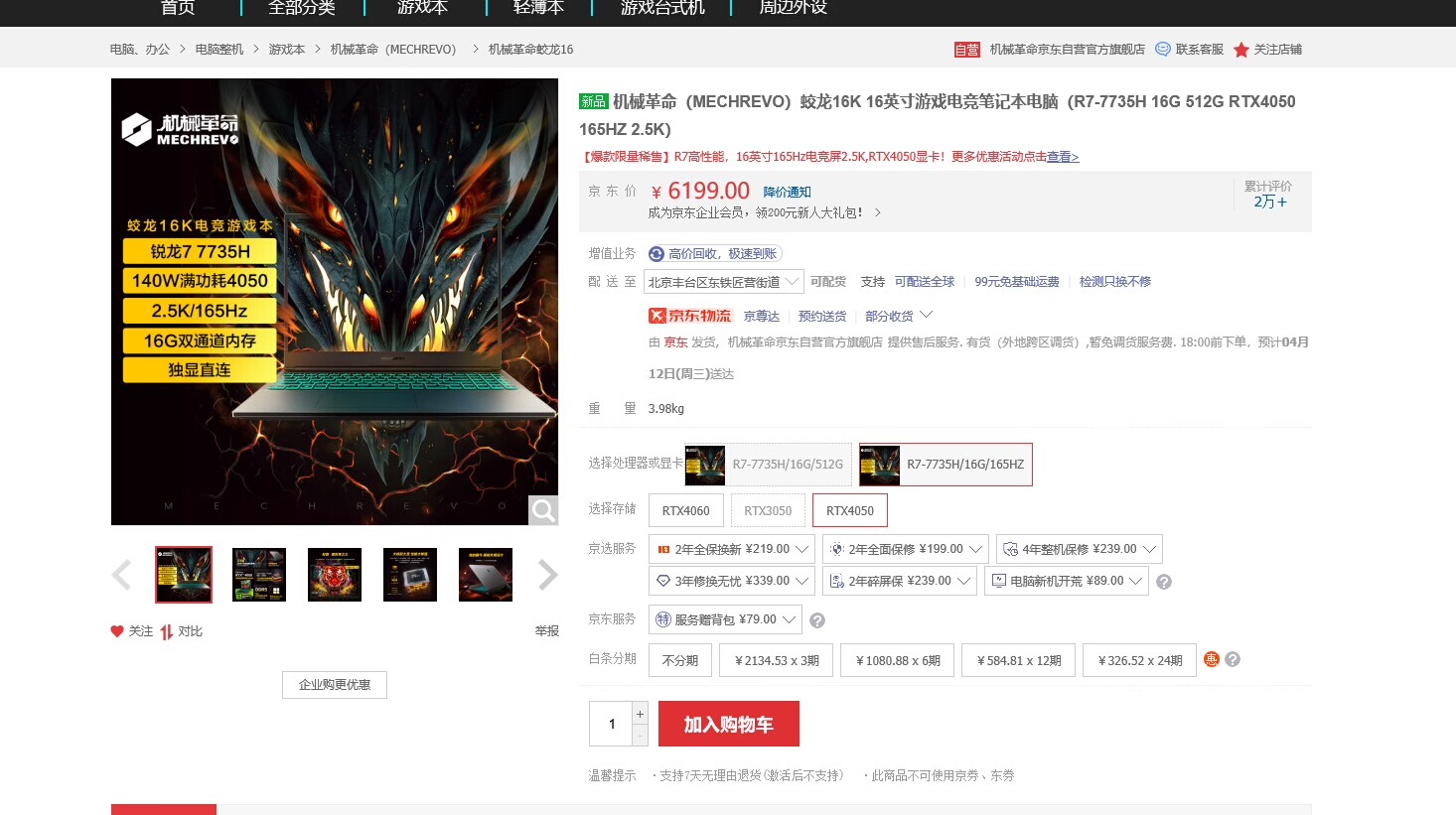Open 3年修换无忧 ¥339.00 dropdown
1456x815 pixels.
point(732,581)
